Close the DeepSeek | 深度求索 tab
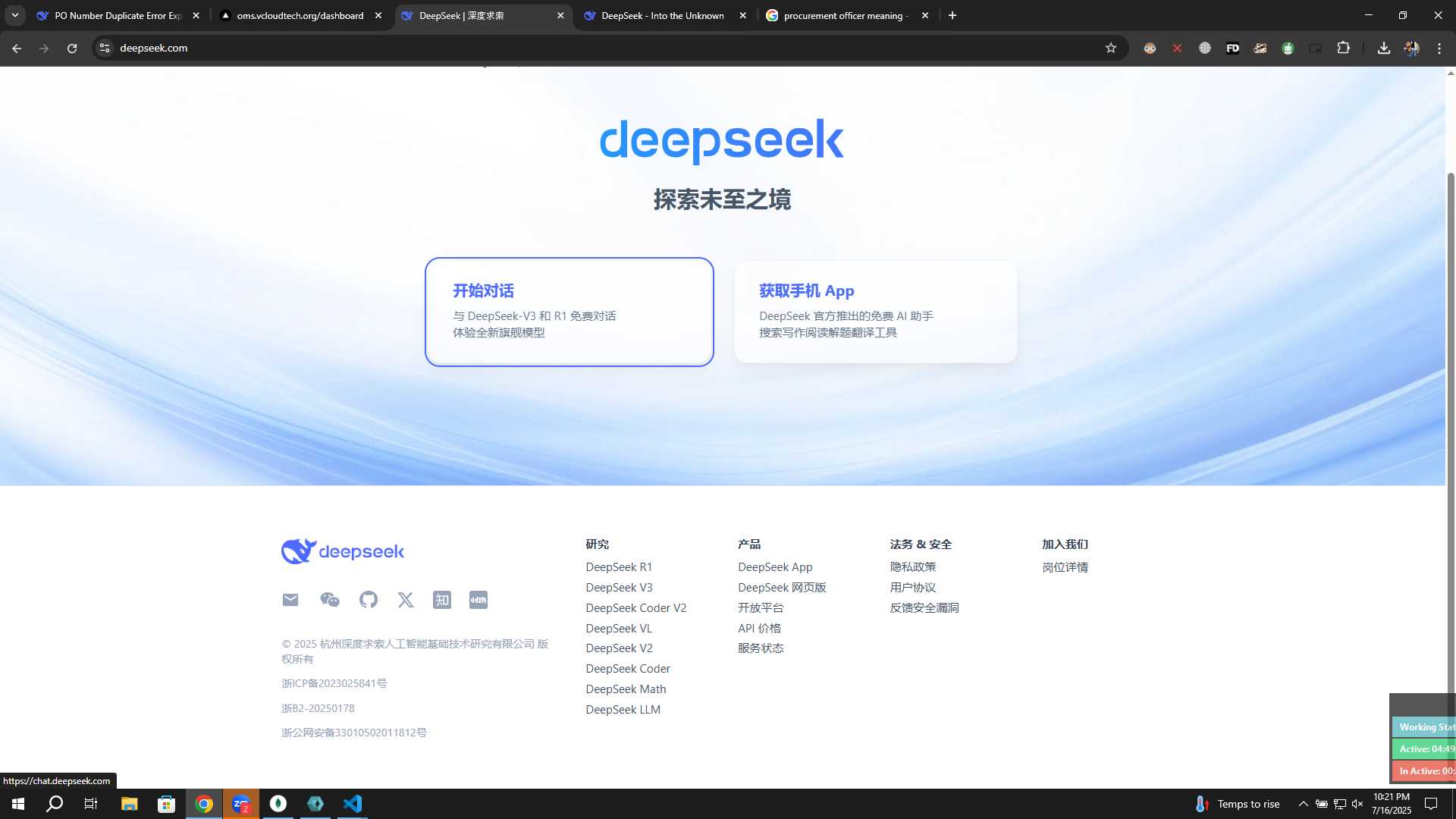1456x819 pixels. [x=560, y=15]
